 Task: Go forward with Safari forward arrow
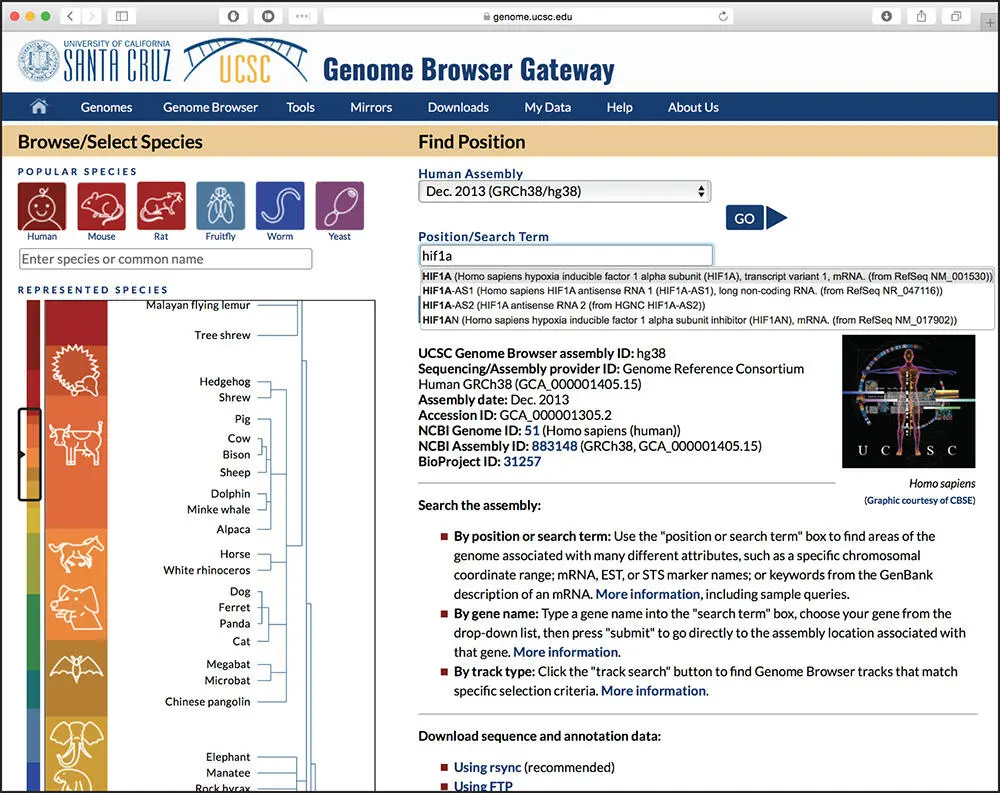[x=91, y=16]
